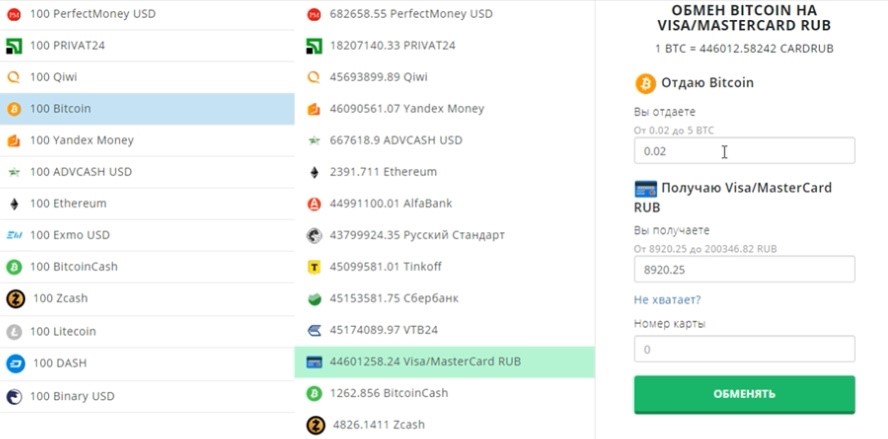Select 100 BitcoinCash to give
Image resolution: width=888 pixels, height=439 pixels.
tap(147, 267)
